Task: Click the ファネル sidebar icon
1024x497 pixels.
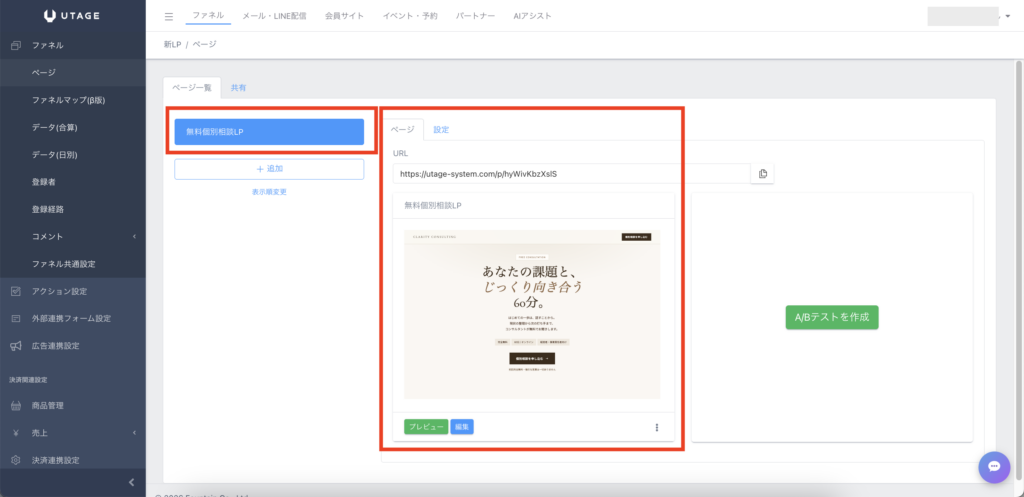Action: pos(16,46)
